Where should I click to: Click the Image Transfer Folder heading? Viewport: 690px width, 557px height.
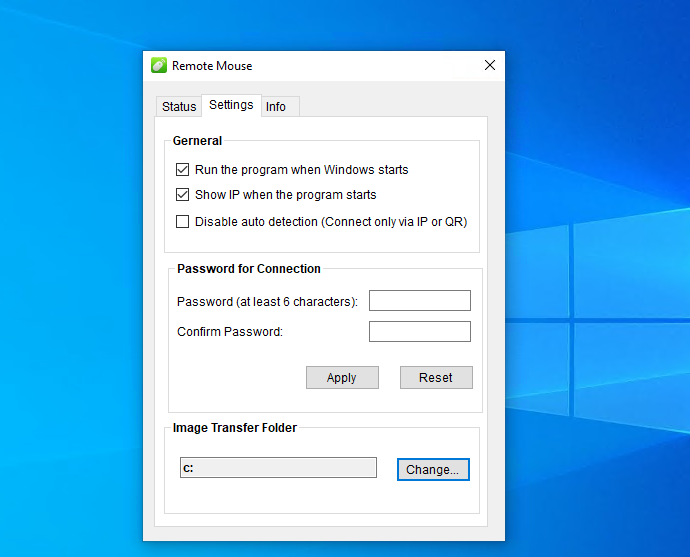(x=235, y=428)
